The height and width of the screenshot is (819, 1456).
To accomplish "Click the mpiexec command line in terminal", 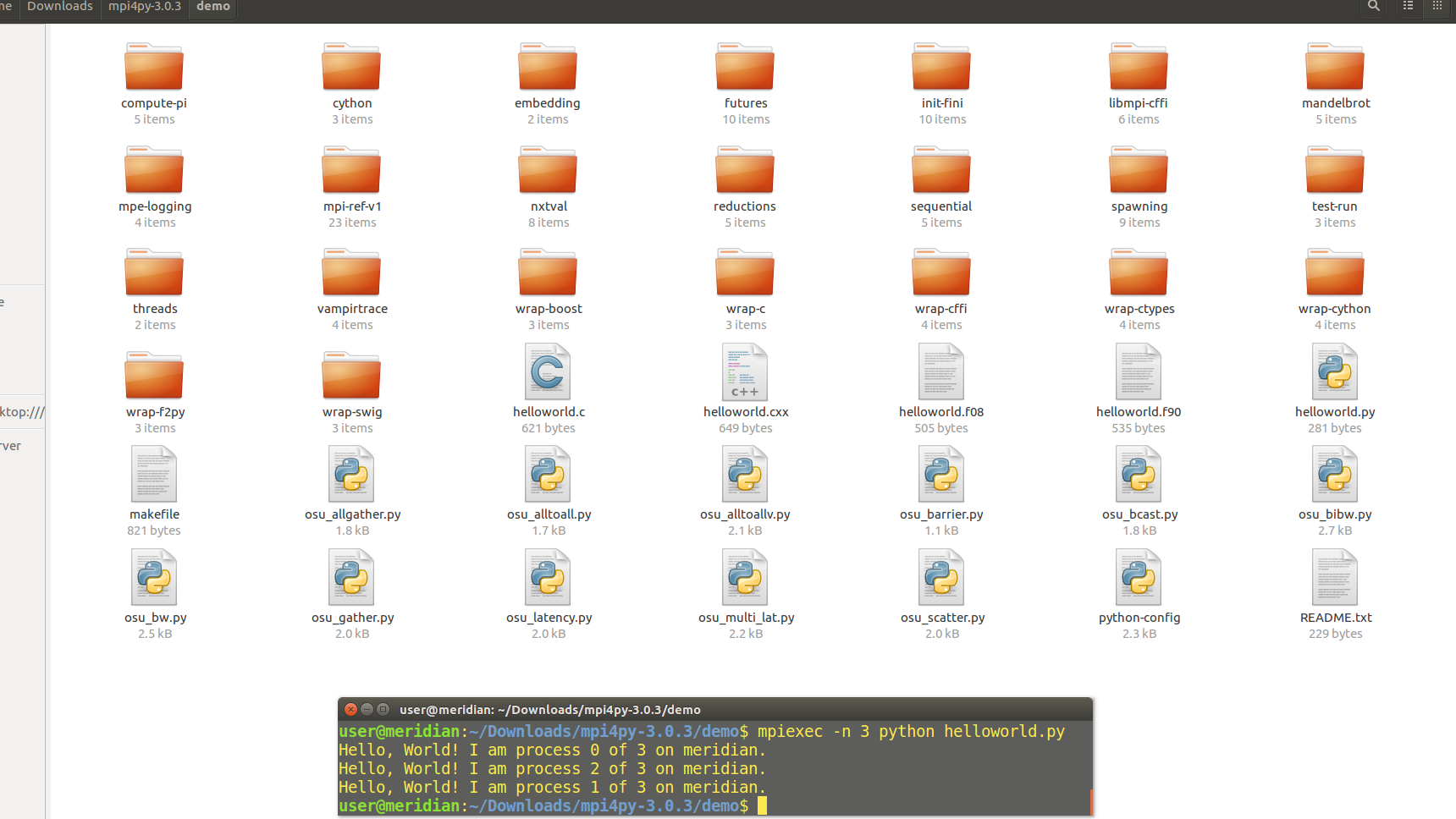I will [702, 731].
